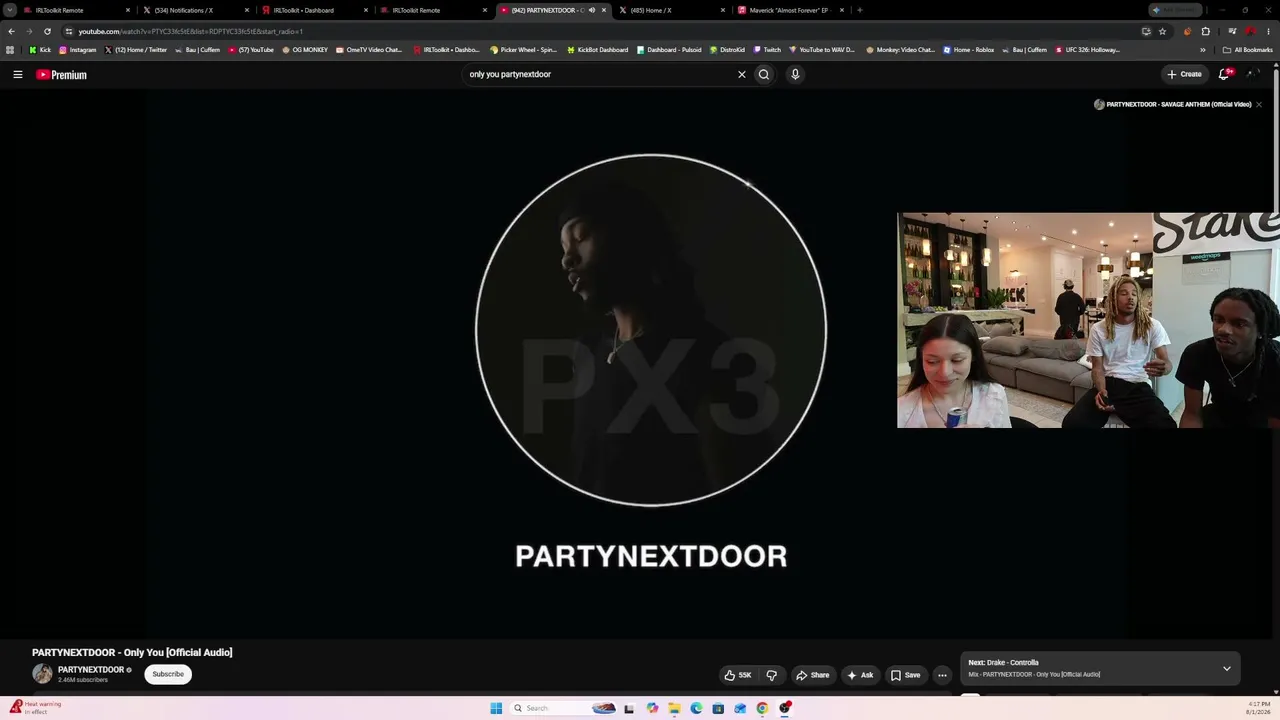The width and height of the screenshot is (1280, 720).
Task: Focus the Chrome address bar URL
Action: click(600, 31)
